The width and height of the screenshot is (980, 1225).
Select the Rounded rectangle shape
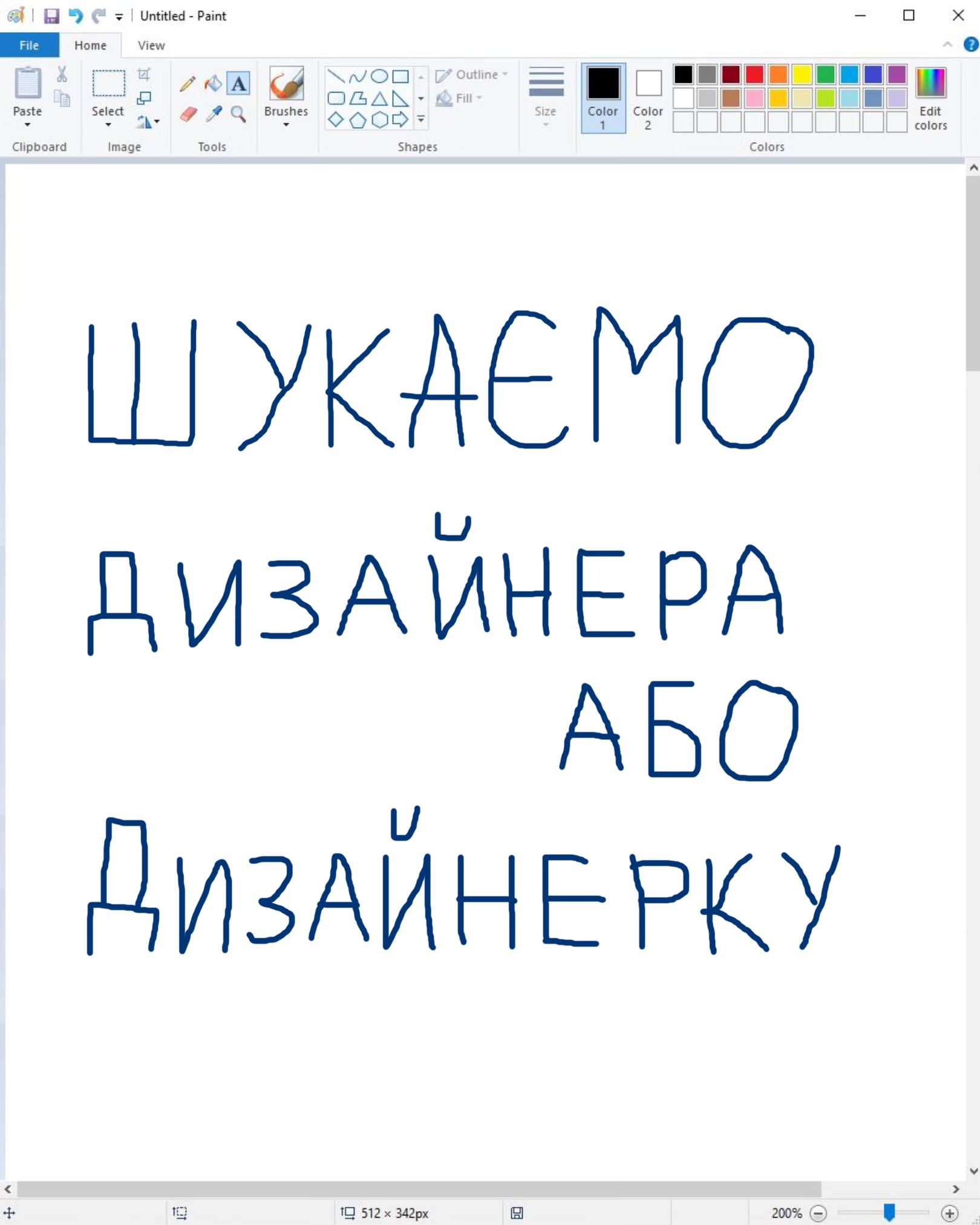(336, 98)
